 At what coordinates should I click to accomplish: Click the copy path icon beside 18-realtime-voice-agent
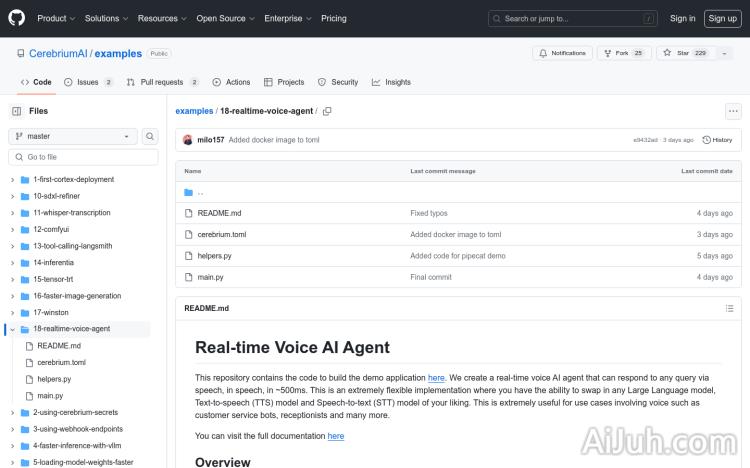pyautogui.click(x=327, y=111)
